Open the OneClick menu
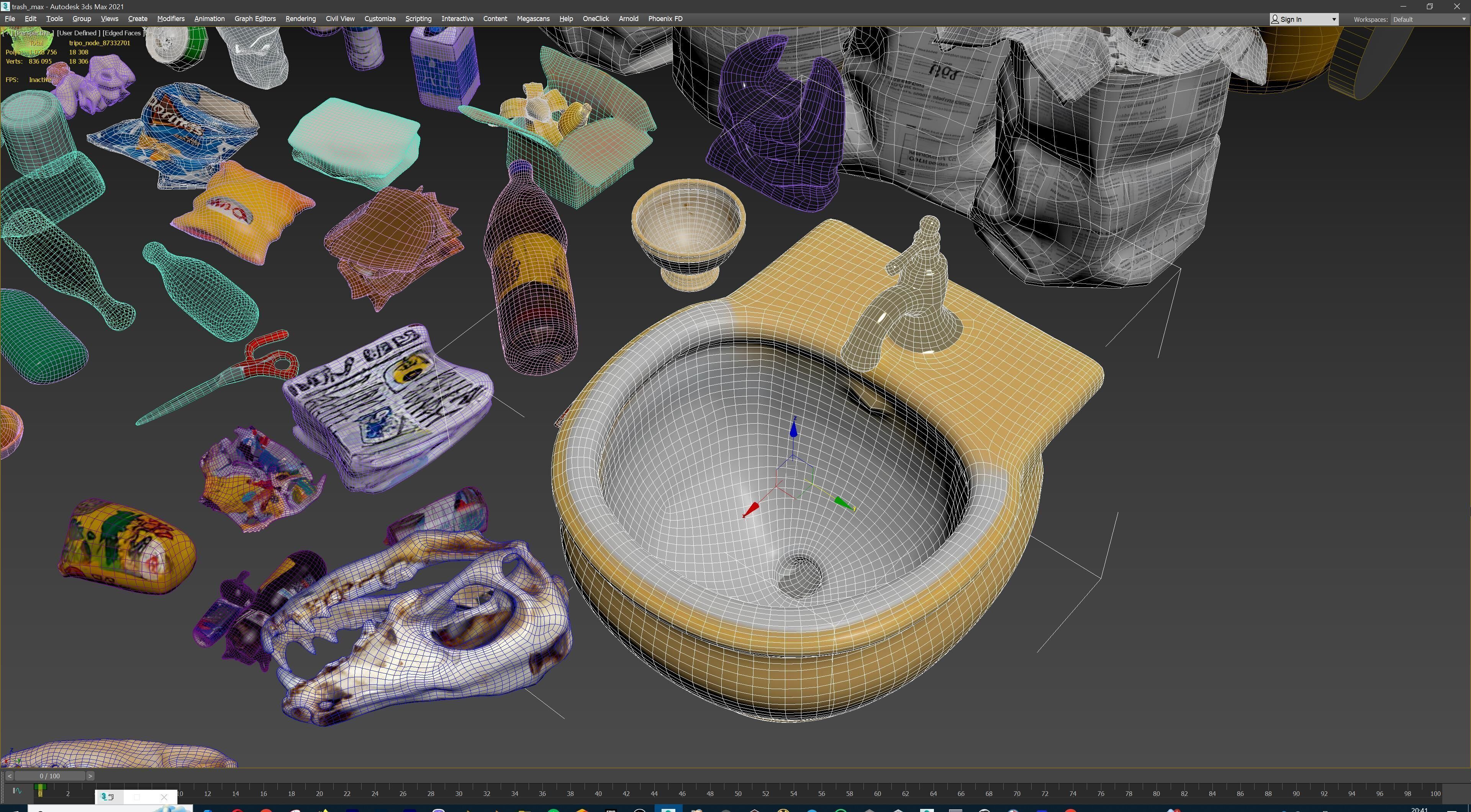 click(596, 19)
